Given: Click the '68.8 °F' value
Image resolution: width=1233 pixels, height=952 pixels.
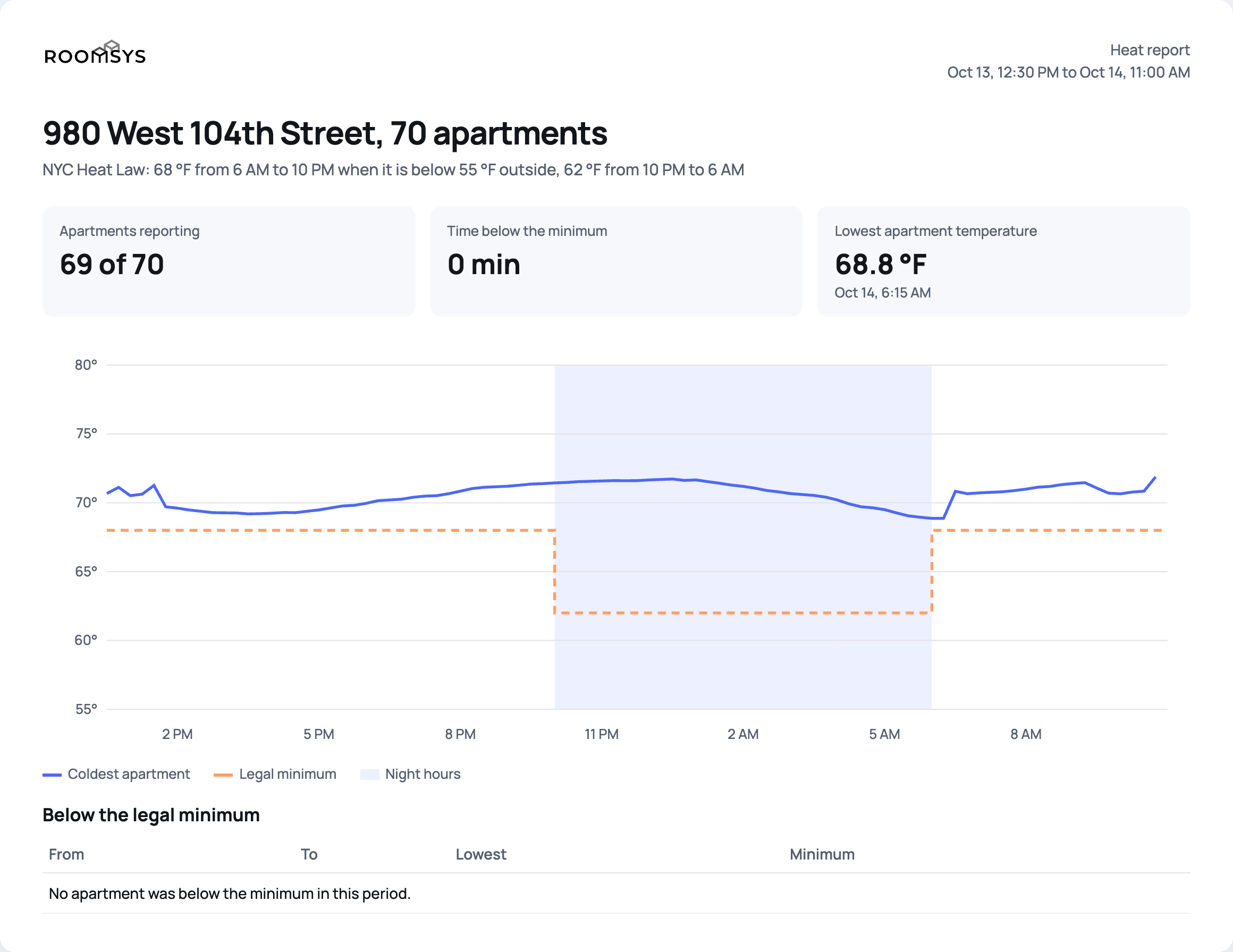Looking at the screenshot, I should (x=880, y=265).
